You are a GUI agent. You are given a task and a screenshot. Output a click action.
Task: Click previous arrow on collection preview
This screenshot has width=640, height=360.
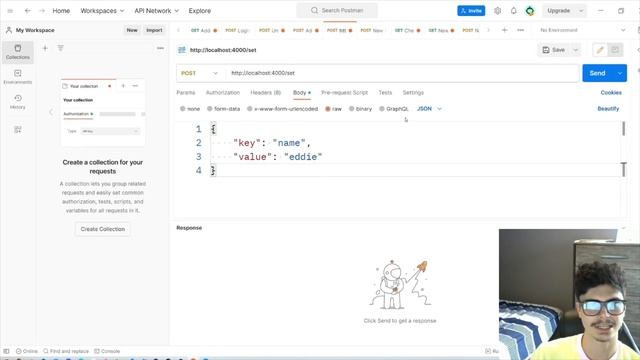pos(51,112)
